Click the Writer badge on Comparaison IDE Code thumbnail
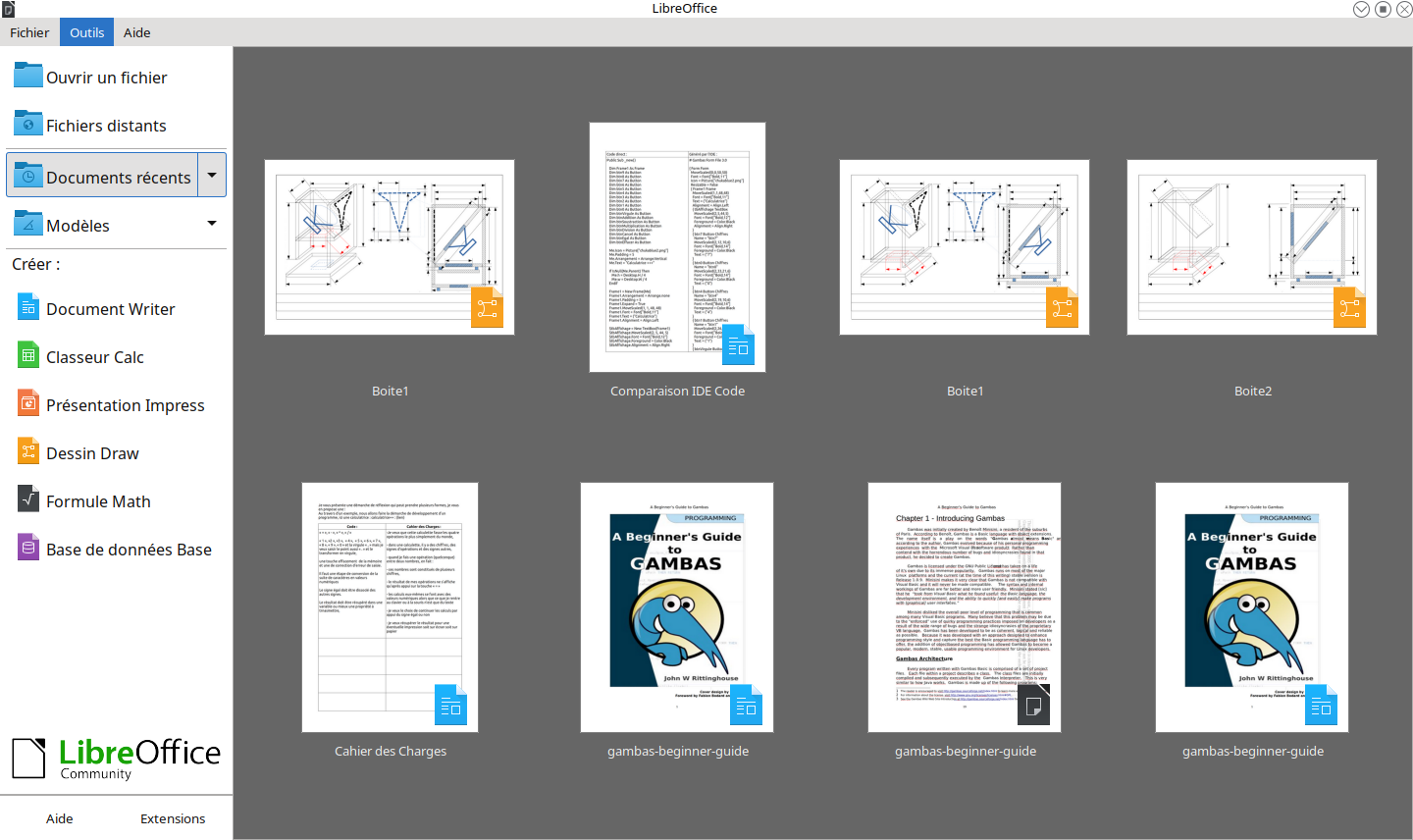Viewport: 1413px width, 840px height. 739,344
